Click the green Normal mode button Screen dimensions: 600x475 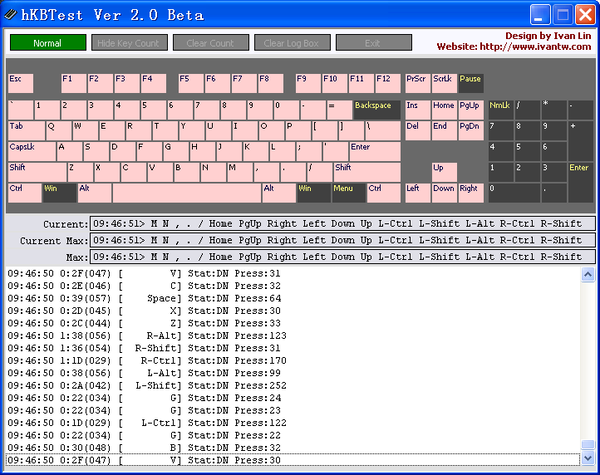pos(48,43)
